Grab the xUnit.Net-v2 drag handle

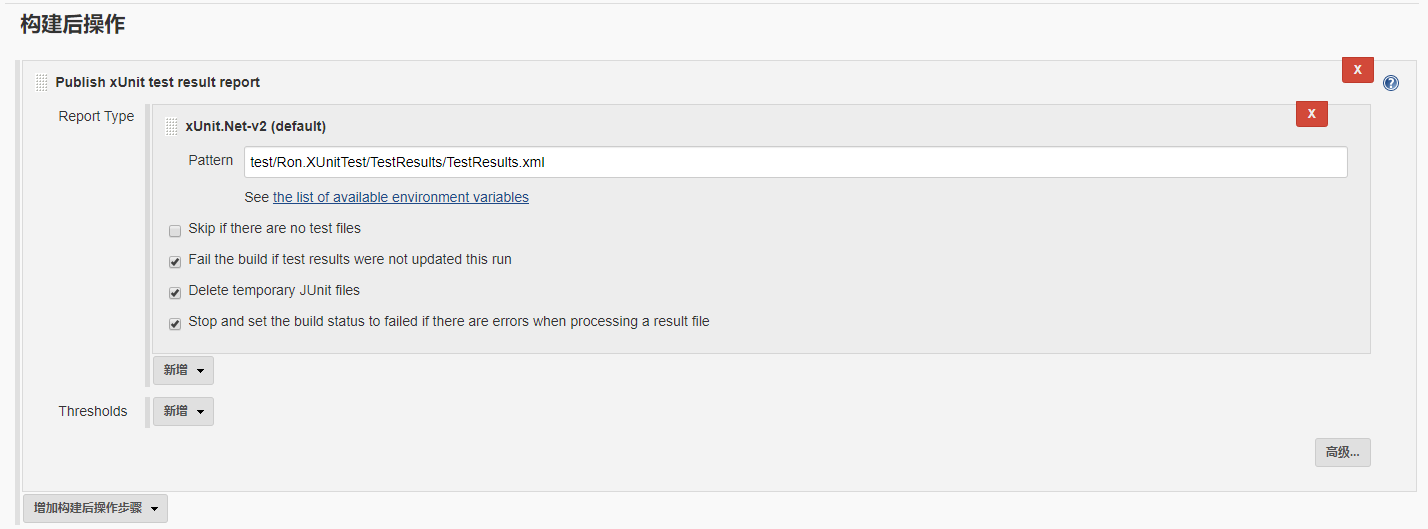pos(172,126)
